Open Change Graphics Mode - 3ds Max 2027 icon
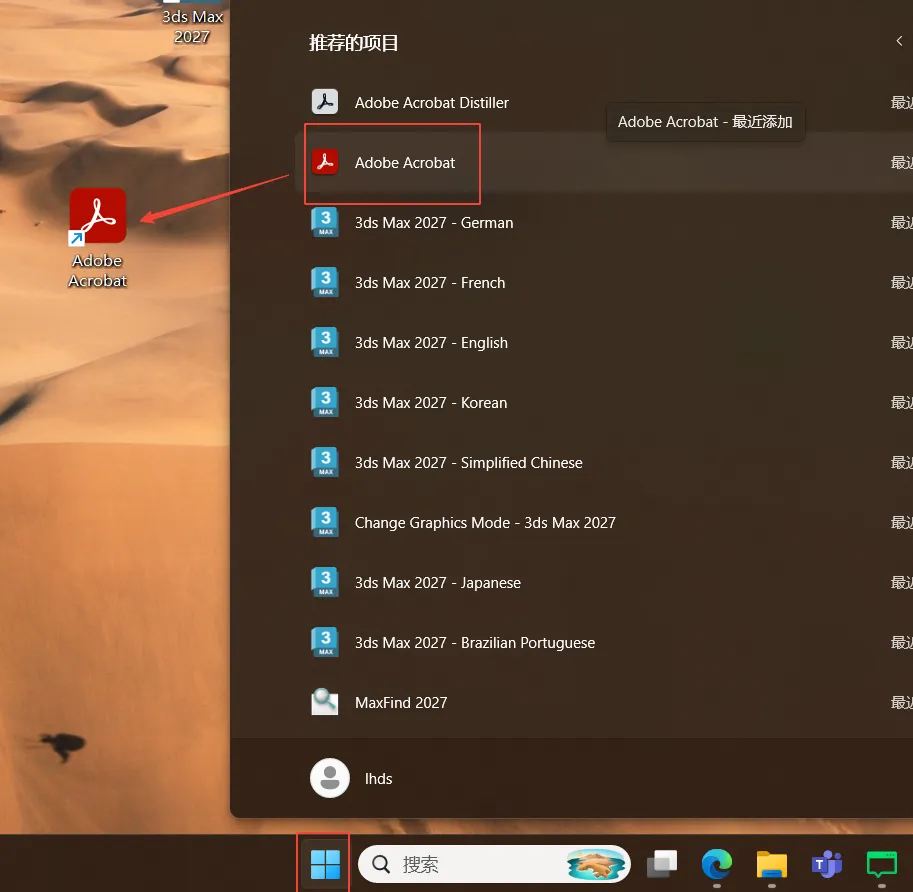 coord(325,522)
